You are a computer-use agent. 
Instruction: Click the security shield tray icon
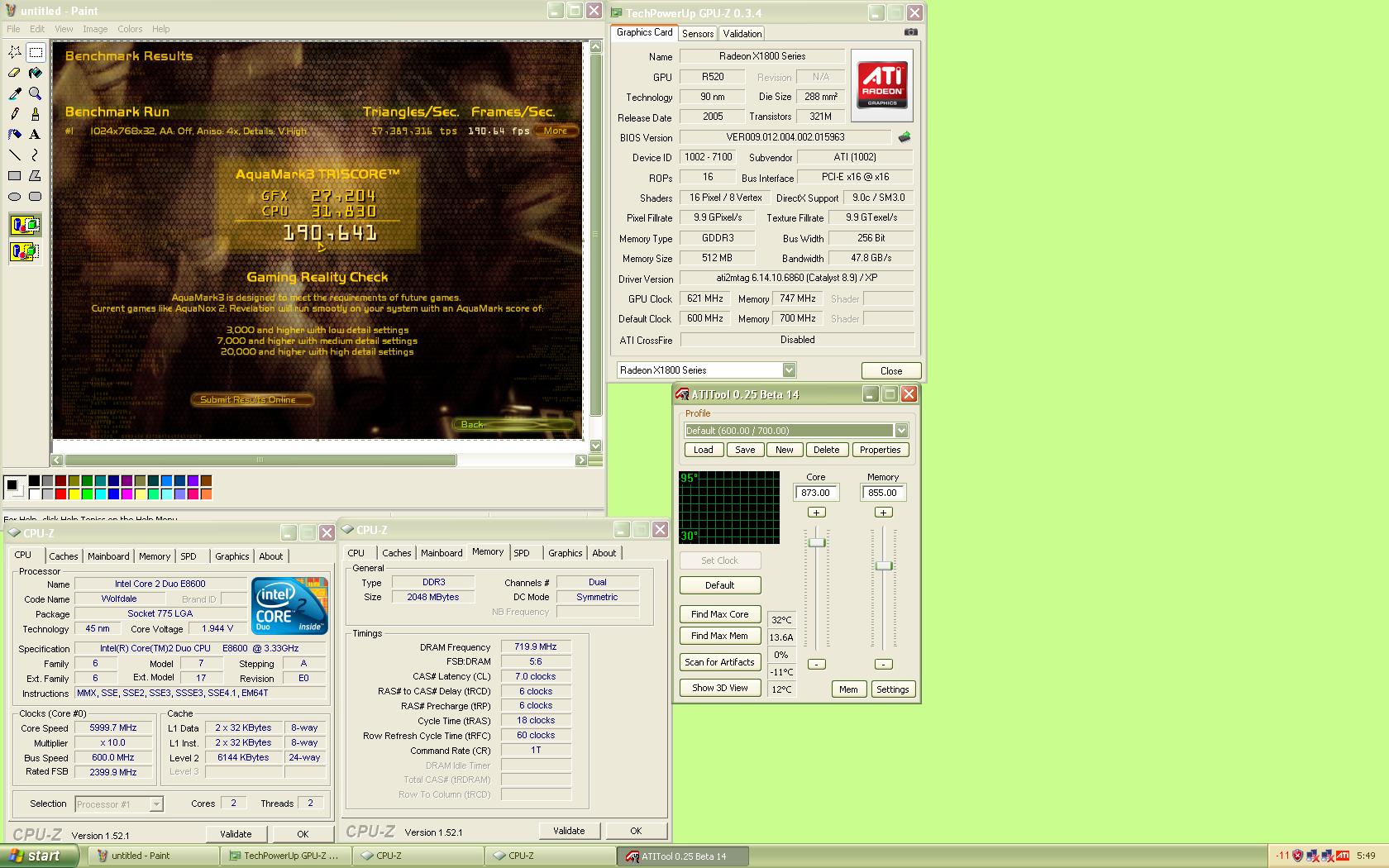1297,856
